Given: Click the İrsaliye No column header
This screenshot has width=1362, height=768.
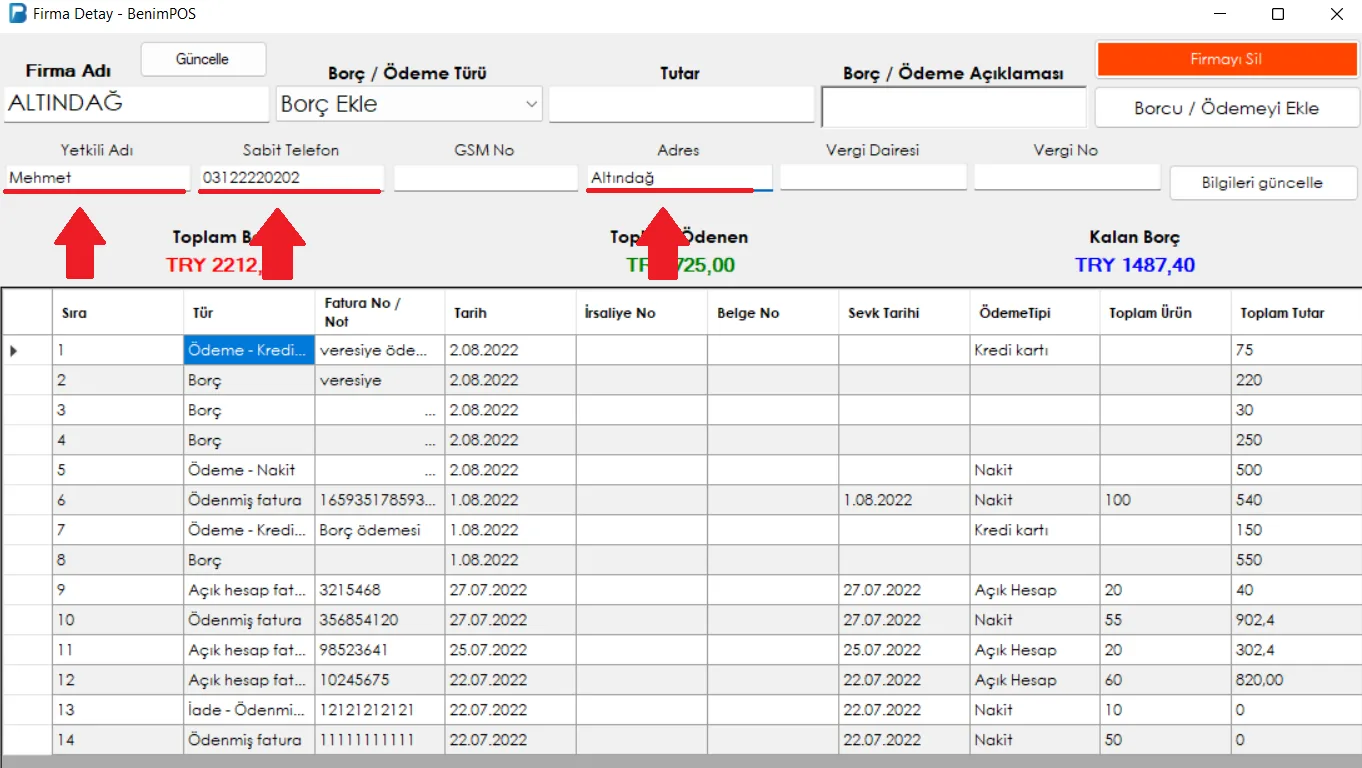Looking at the screenshot, I should (642, 313).
